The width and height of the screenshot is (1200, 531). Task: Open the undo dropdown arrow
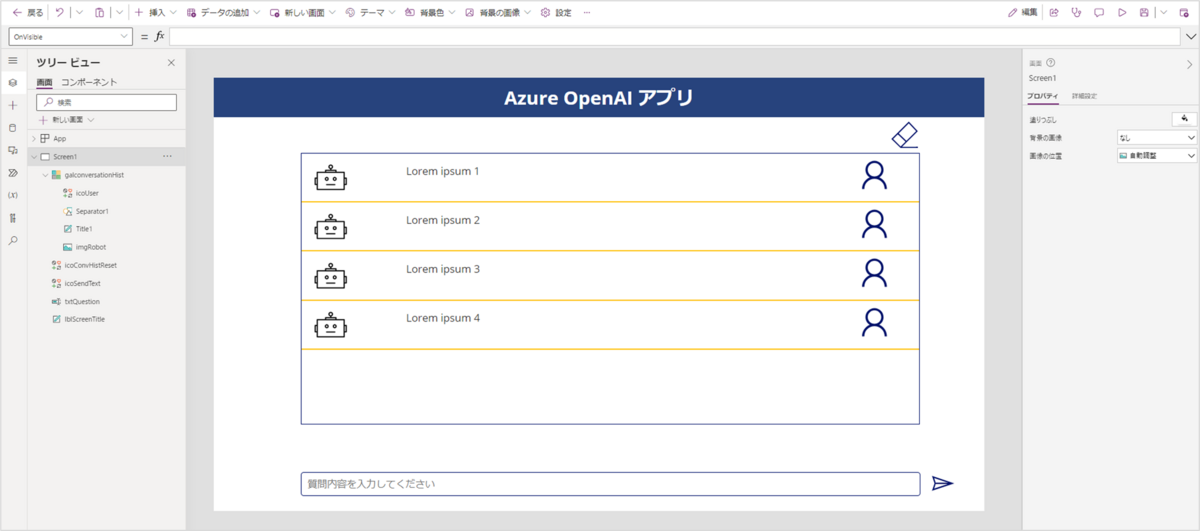[x=80, y=12]
